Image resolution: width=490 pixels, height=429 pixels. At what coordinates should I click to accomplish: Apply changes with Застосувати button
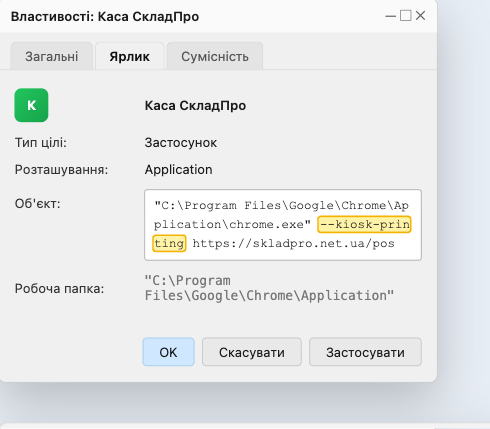365,352
